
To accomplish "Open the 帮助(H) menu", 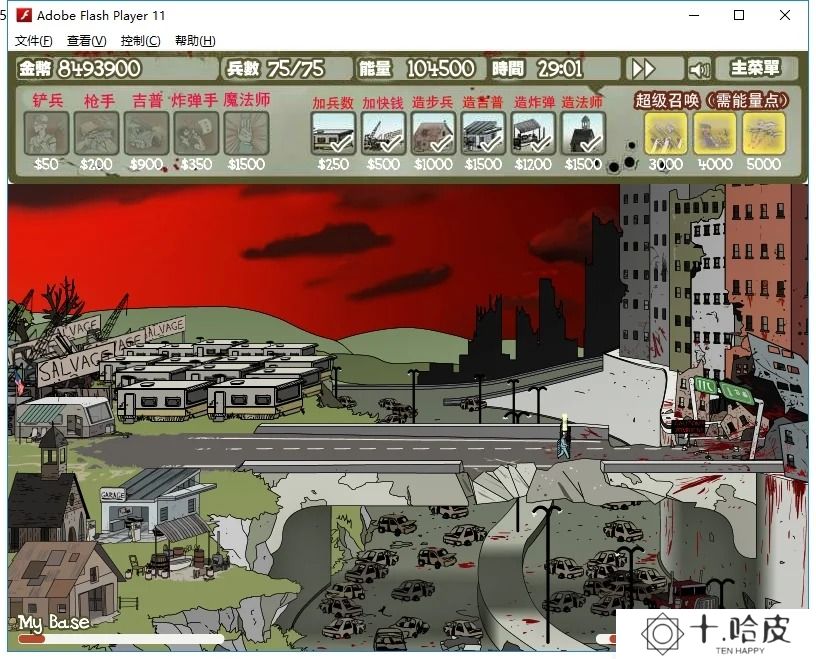I will point(195,41).
